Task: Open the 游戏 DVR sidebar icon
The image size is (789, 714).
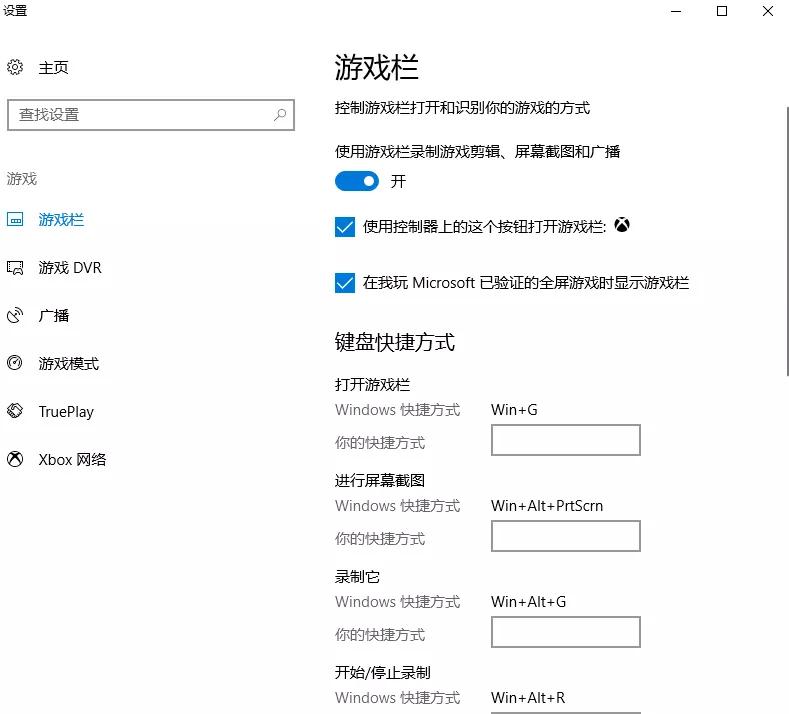Action: coord(15,267)
